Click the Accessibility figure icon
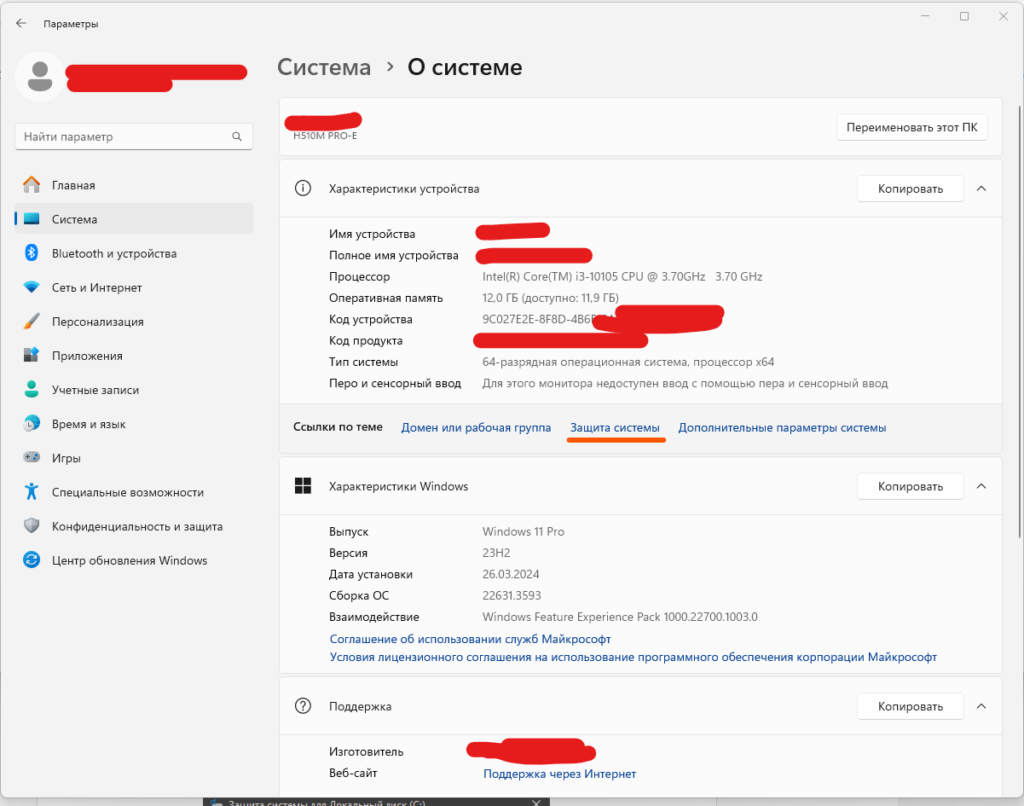The width and height of the screenshot is (1024, 806). [31, 491]
